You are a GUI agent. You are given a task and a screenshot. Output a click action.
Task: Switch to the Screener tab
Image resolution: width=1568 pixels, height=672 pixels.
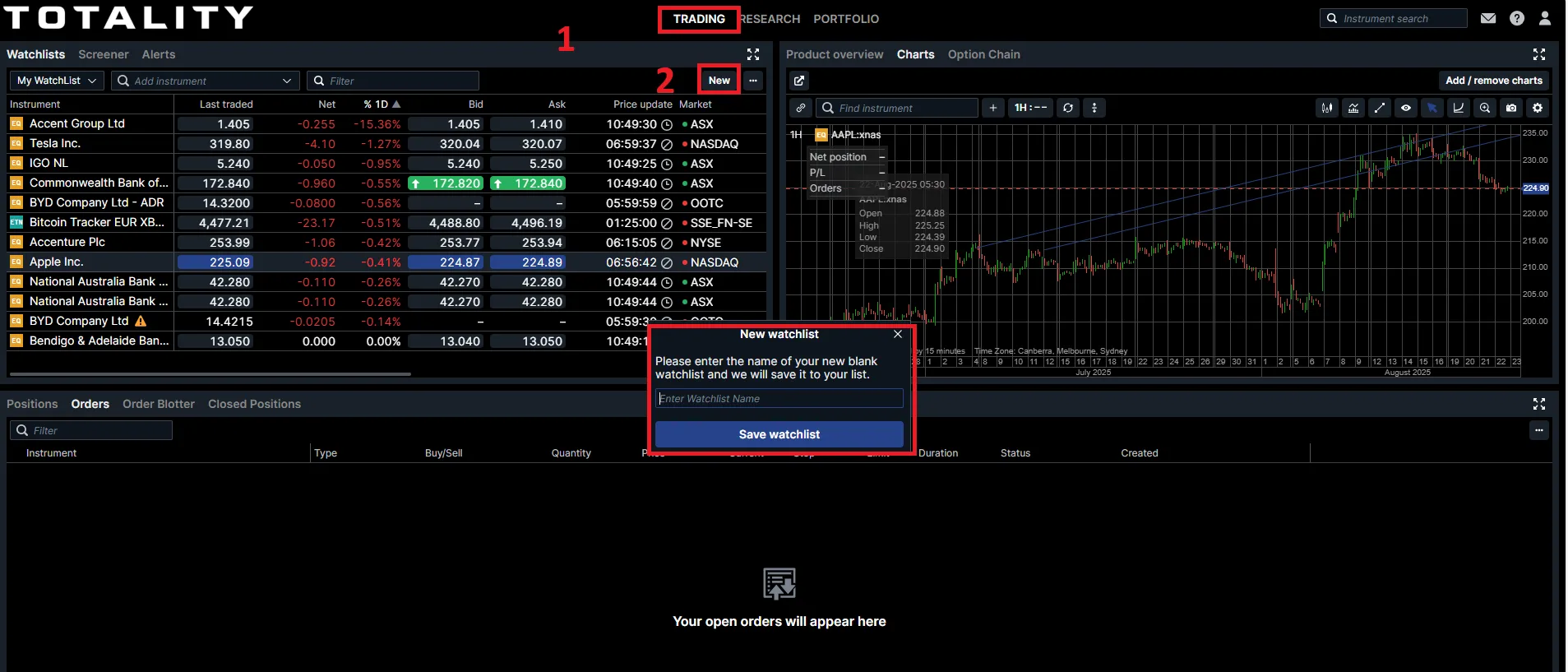104,54
